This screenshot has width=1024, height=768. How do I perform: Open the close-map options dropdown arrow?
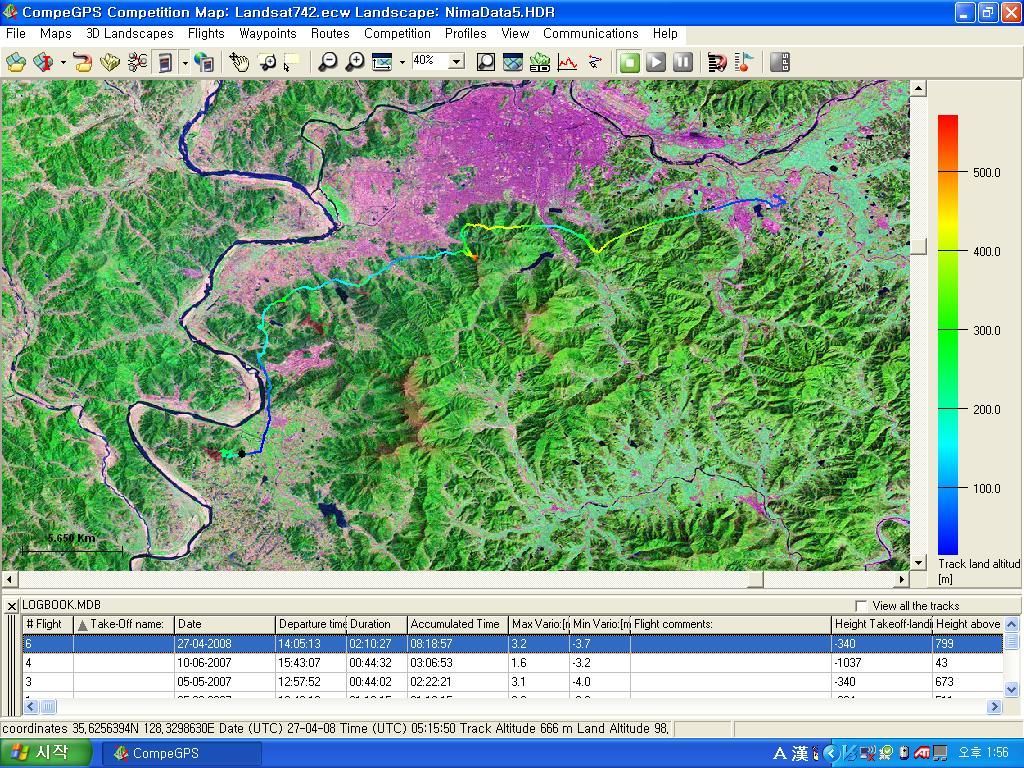pyautogui.click(x=63, y=63)
